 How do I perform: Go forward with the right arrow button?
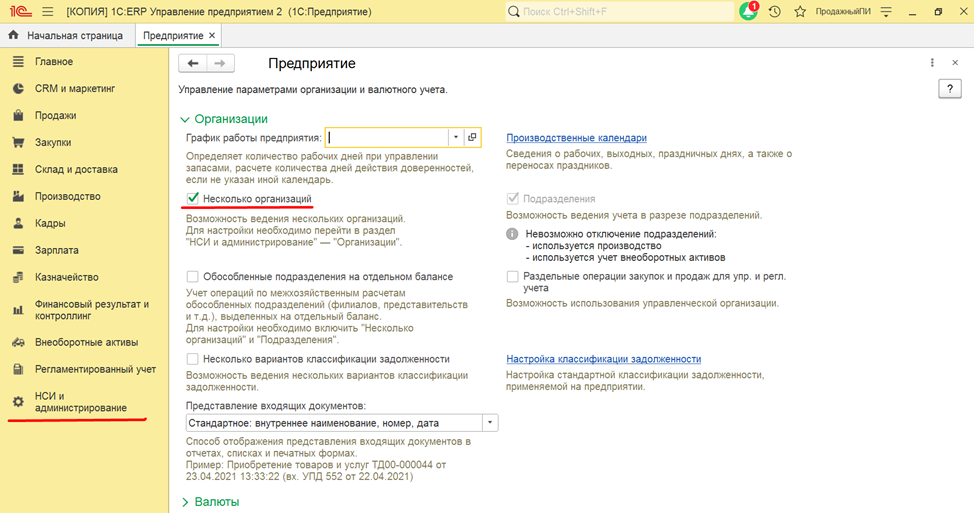point(220,63)
